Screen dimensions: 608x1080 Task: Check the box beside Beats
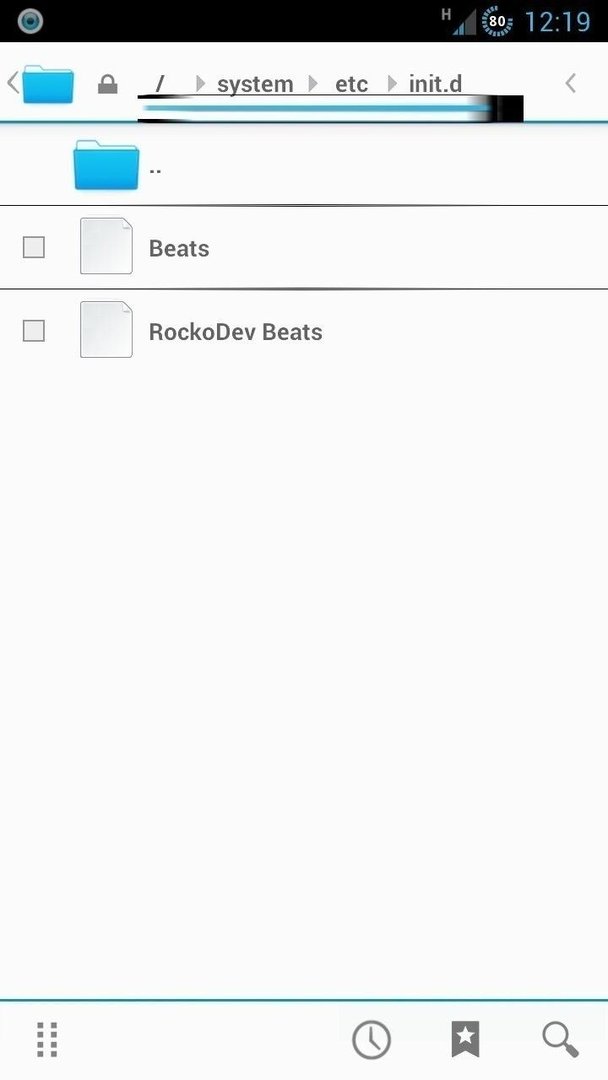point(34,247)
